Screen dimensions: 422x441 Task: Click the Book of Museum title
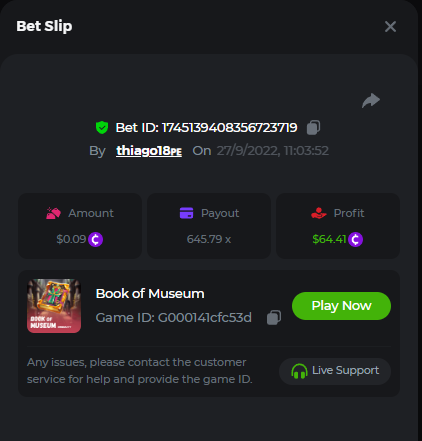pyautogui.click(x=150, y=294)
